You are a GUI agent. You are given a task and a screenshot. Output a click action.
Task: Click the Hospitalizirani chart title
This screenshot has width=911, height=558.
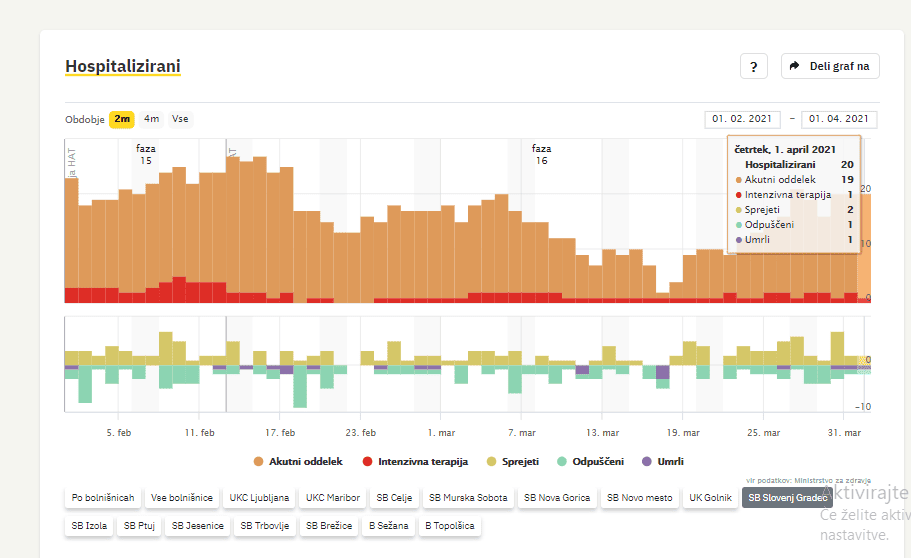coord(123,66)
